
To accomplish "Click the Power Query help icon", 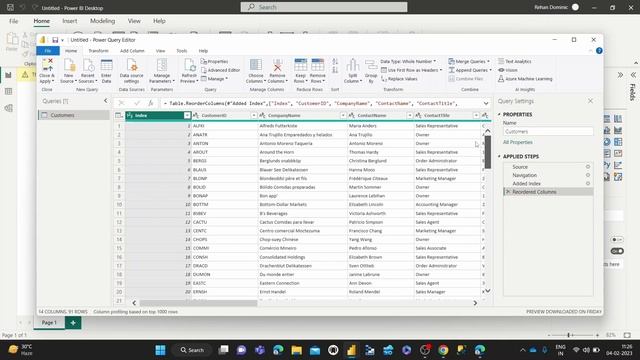I will (x=599, y=51).
